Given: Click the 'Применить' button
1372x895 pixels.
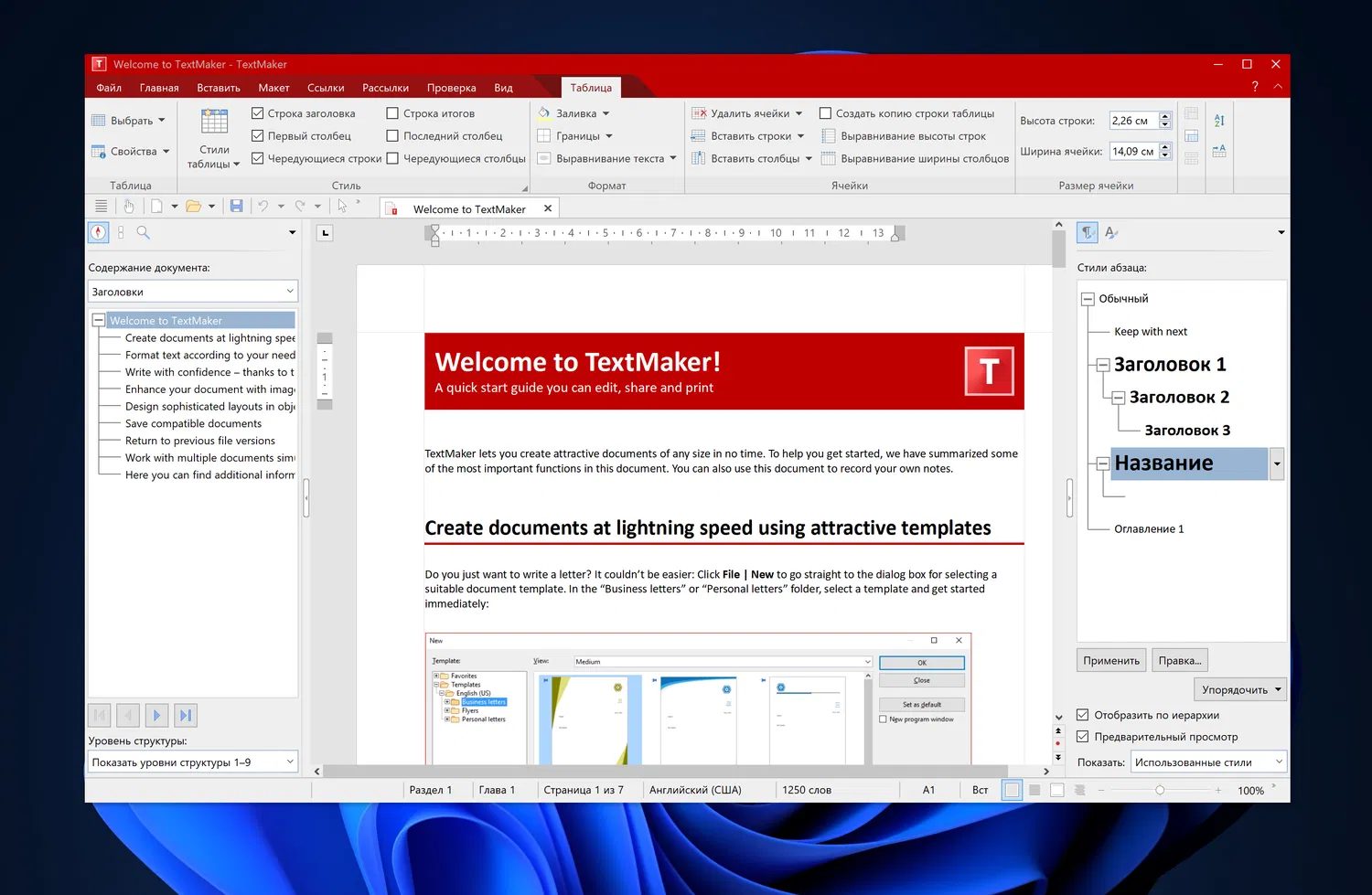Looking at the screenshot, I should pyautogui.click(x=1111, y=660).
